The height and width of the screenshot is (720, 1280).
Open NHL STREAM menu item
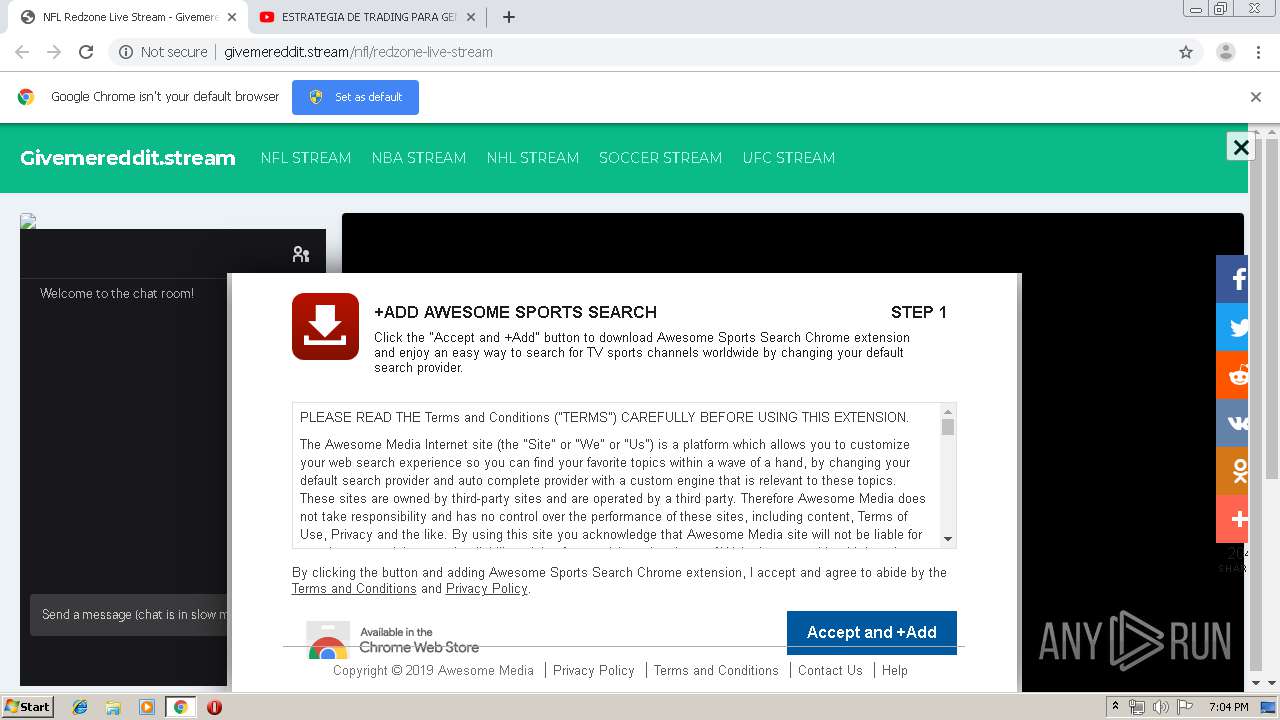click(533, 158)
